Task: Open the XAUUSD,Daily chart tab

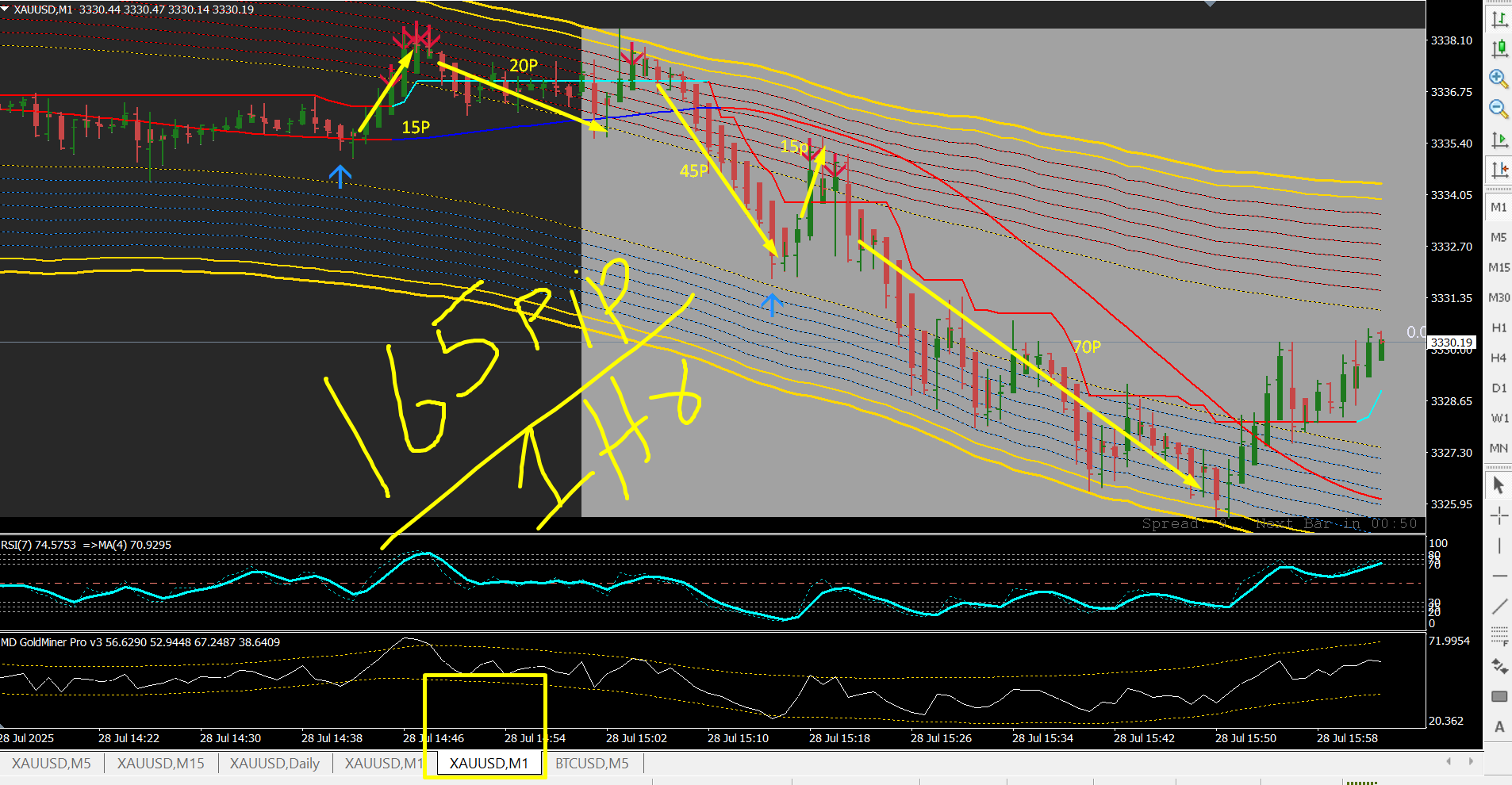Action: (x=274, y=764)
